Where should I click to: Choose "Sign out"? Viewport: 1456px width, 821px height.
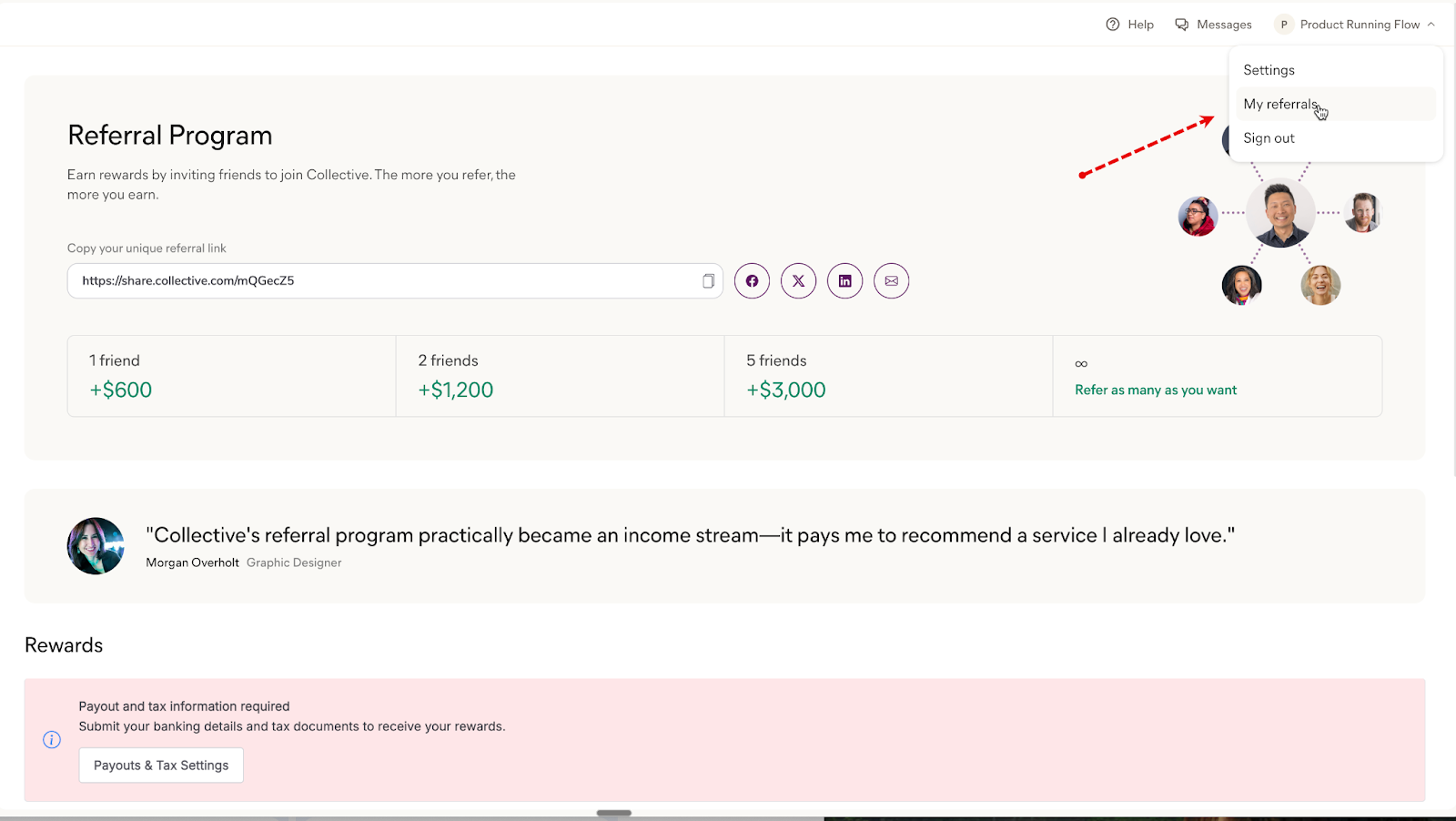[x=1269, y=137]
